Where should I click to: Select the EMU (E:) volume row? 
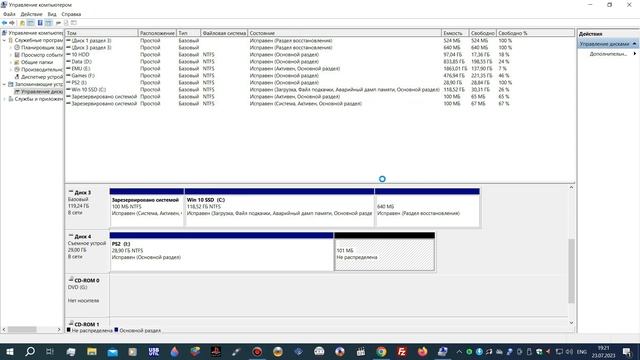click(x=290, y=68)
